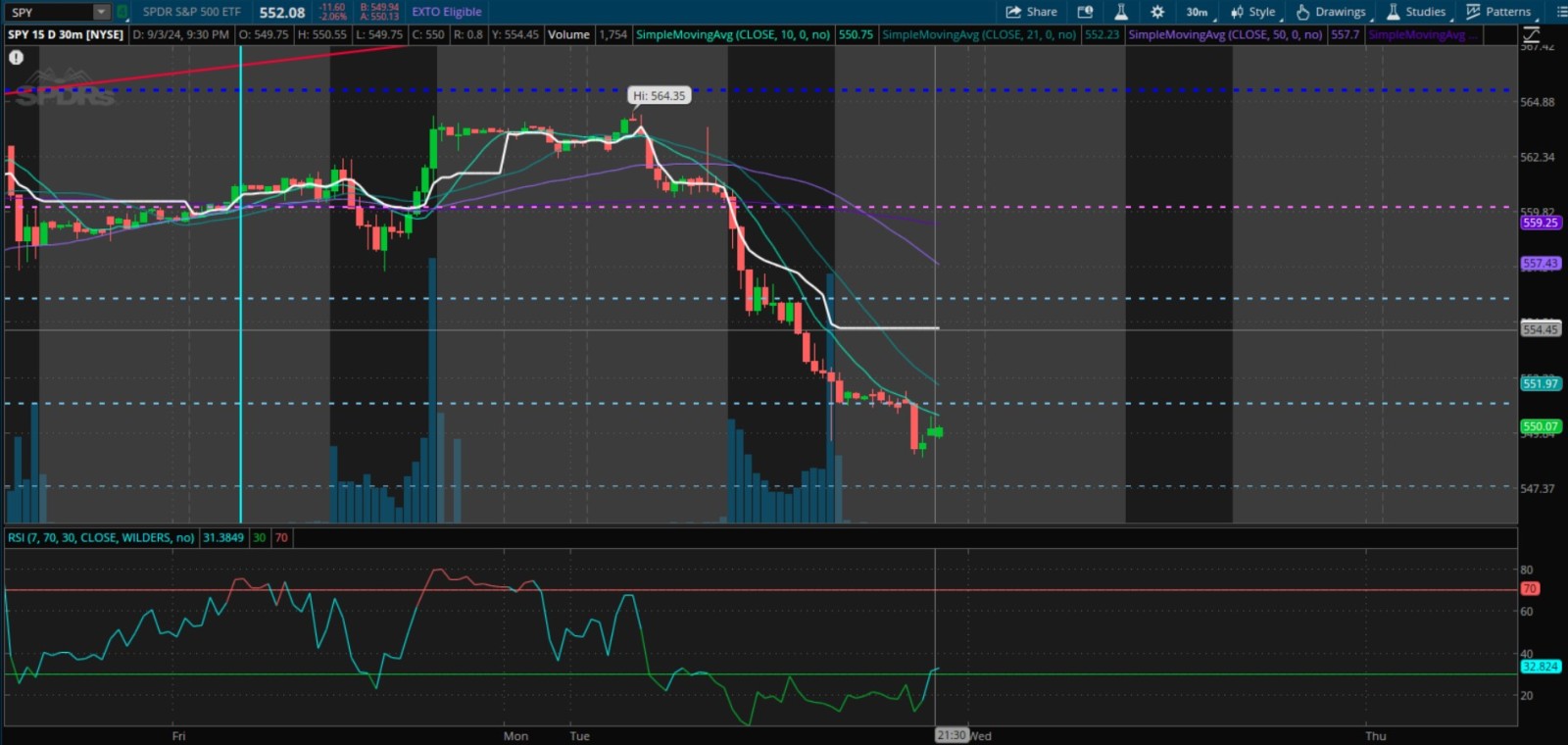Open the symbol selector dropdown arrow
The image size is (1568, 745).
pos(101,12)
